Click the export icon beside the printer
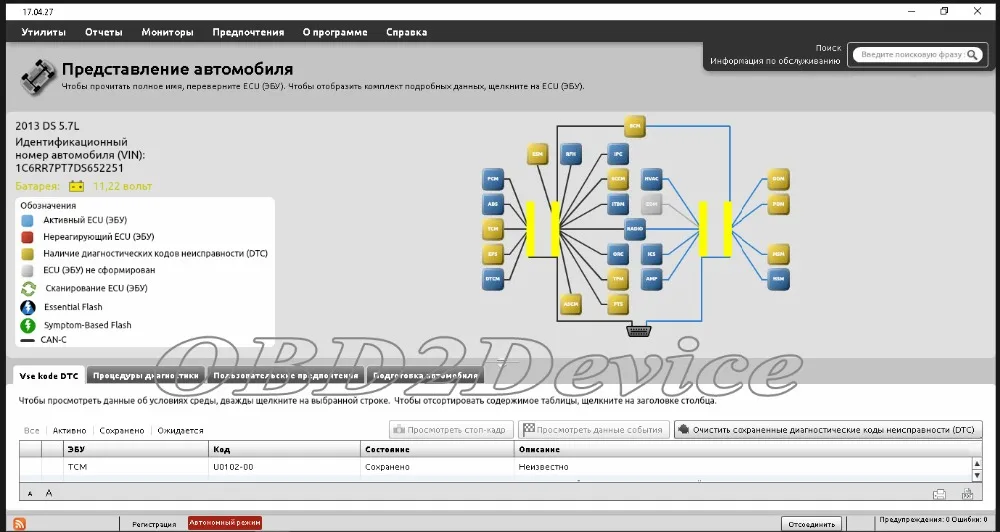Screen dimensions: 1000x532 [967, 494]
